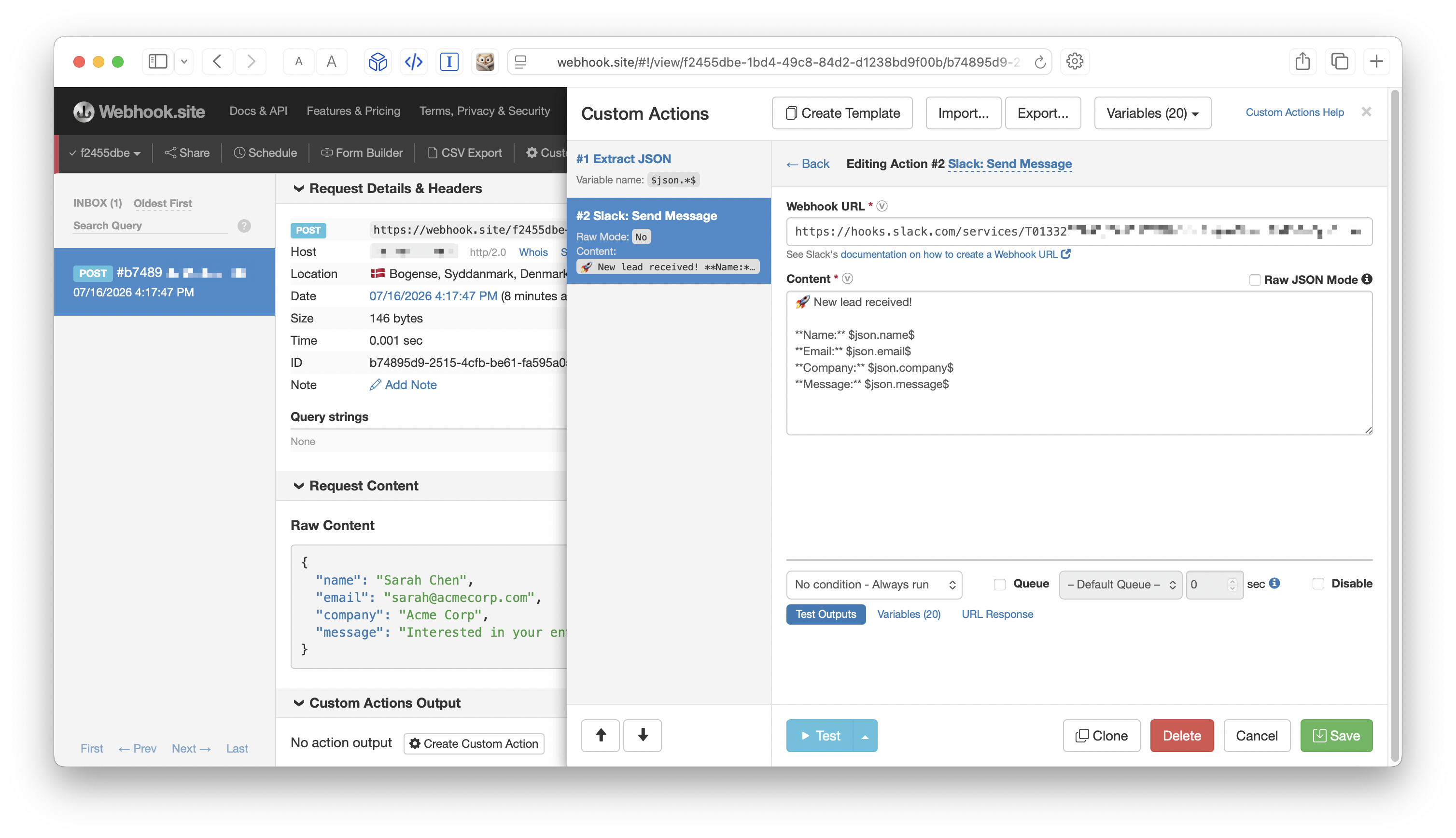Clone the current action
Image resolution: width=1456 pixels, height=838 pixels.
pyautogui.click(x=1101, y=736)
